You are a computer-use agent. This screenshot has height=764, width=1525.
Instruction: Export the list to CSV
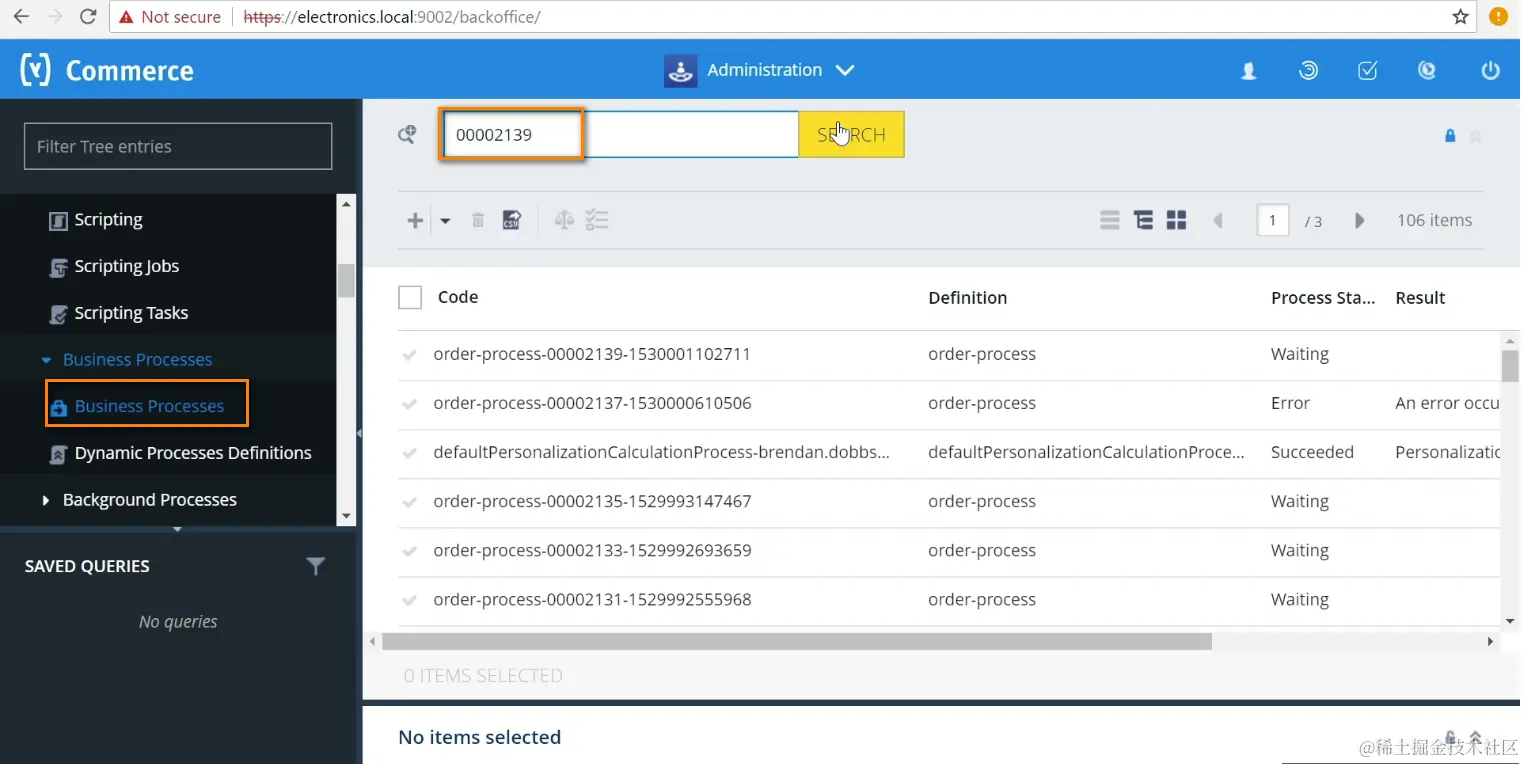[511, 219]
